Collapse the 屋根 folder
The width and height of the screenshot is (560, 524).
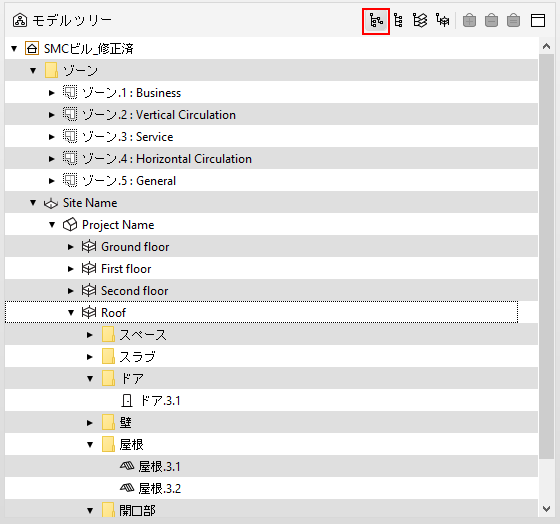coord(90,445)
